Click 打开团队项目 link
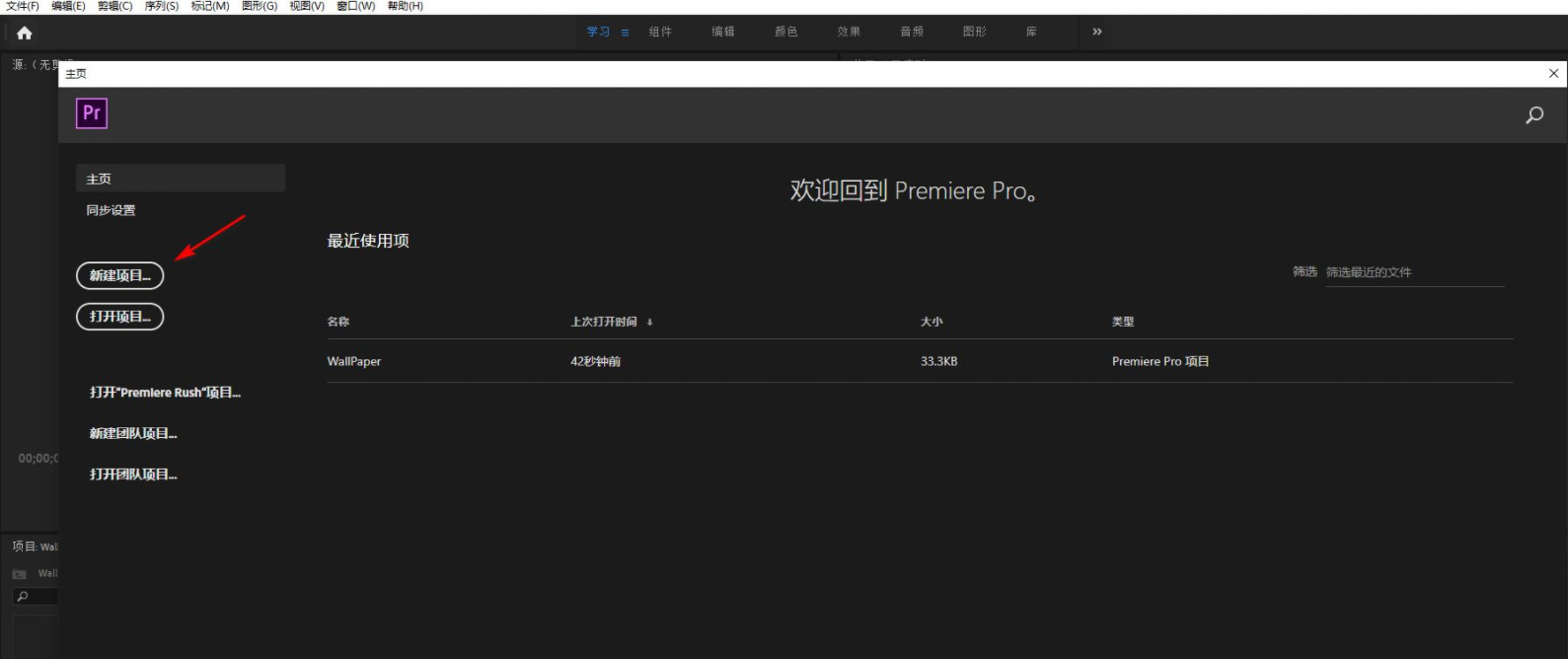 point(133,475)
